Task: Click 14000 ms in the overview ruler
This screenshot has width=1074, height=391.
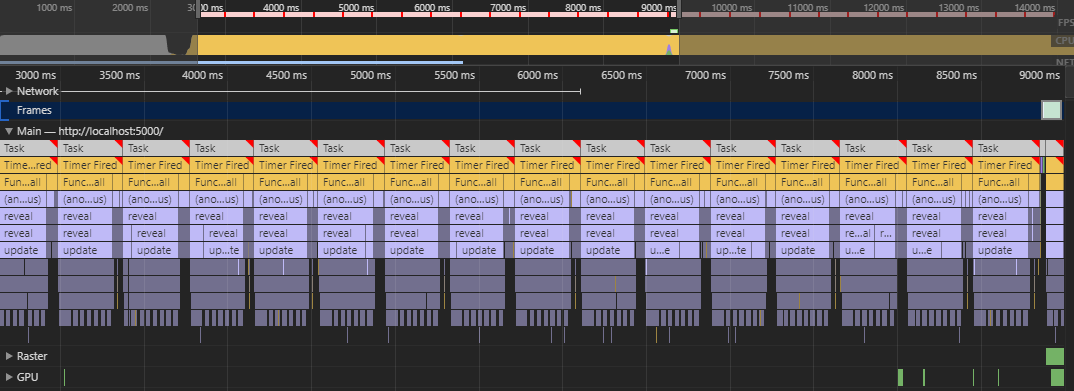Action: (x=1034, y=8)
